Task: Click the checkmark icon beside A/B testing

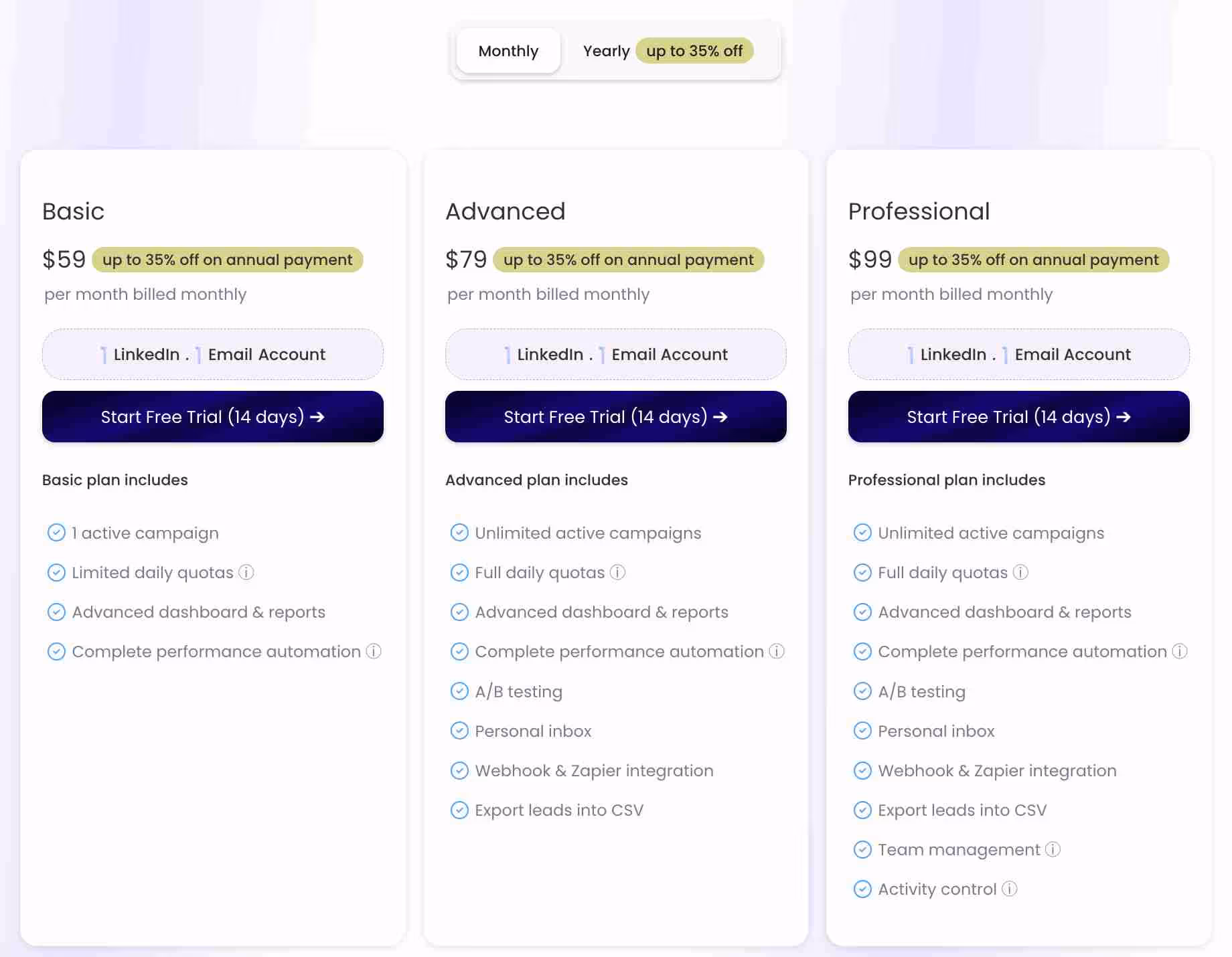Action: (459, 691)
